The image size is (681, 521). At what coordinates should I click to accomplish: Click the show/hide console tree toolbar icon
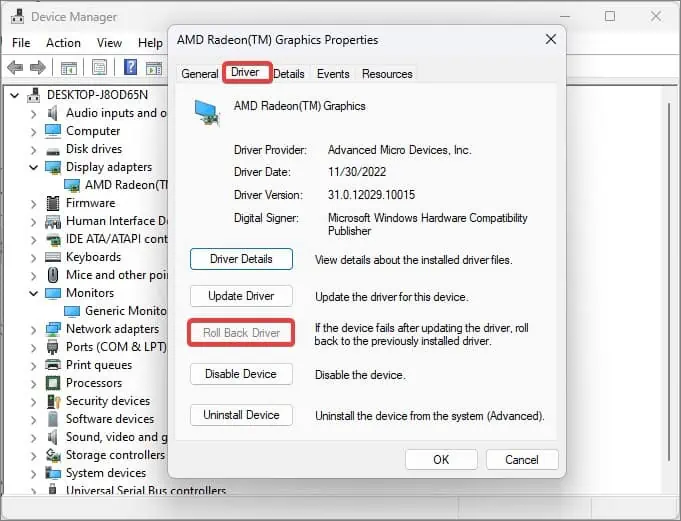coord(69,68)
